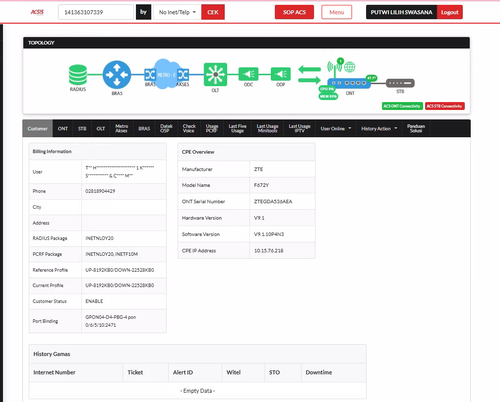This screenshot has width=500, height=402.
Task: Select the ONT modem device icon
Action: (x=349, y=83)
